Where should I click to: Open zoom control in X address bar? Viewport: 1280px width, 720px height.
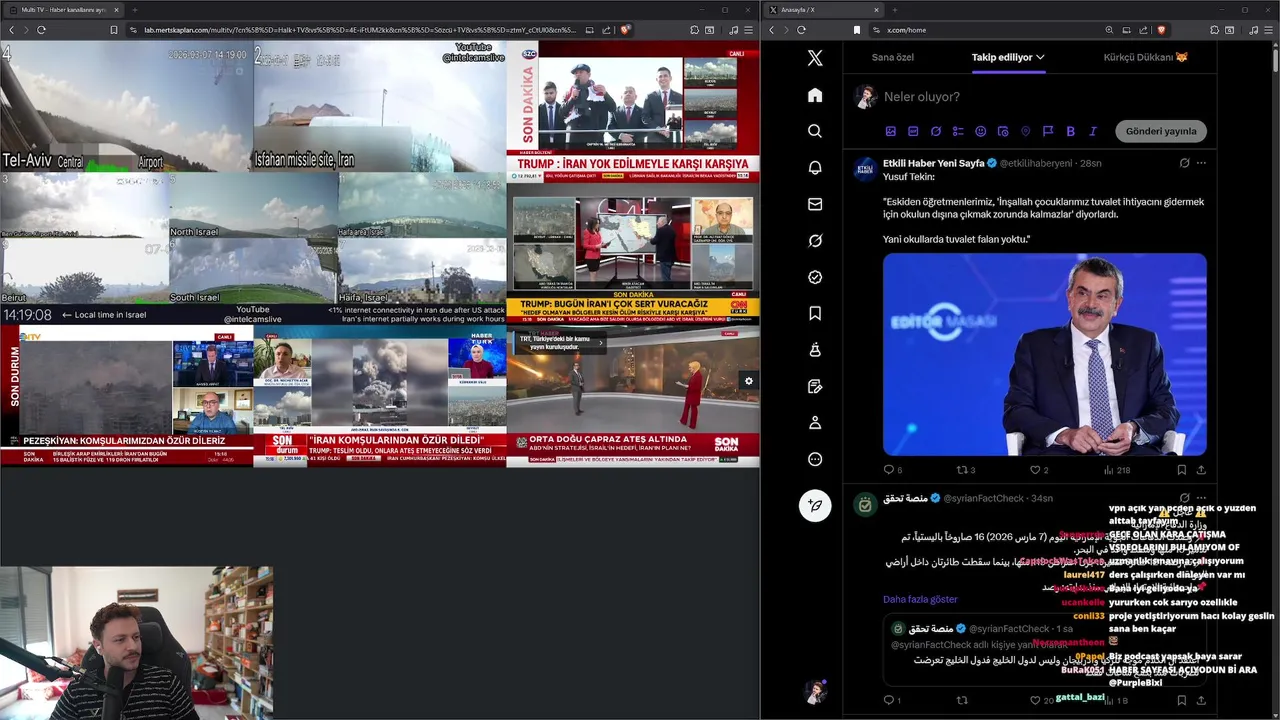(x=1109, y=30)
